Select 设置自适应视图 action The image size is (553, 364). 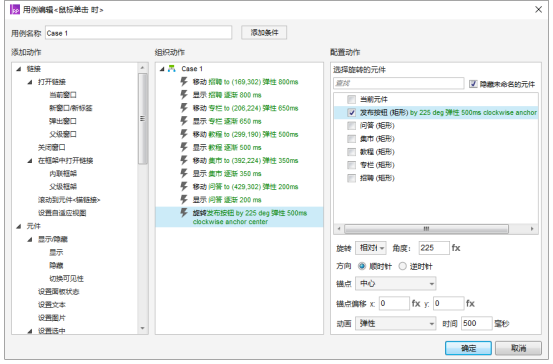(x=62, y=213)
